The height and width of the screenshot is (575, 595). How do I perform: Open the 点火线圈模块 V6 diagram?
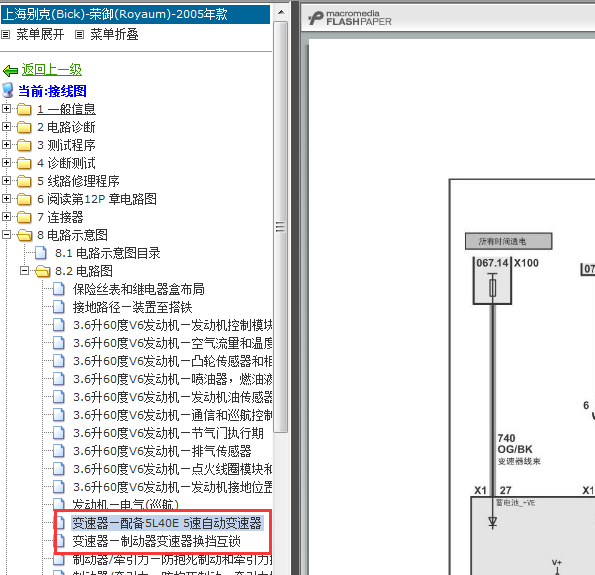(x=173, y=469)
